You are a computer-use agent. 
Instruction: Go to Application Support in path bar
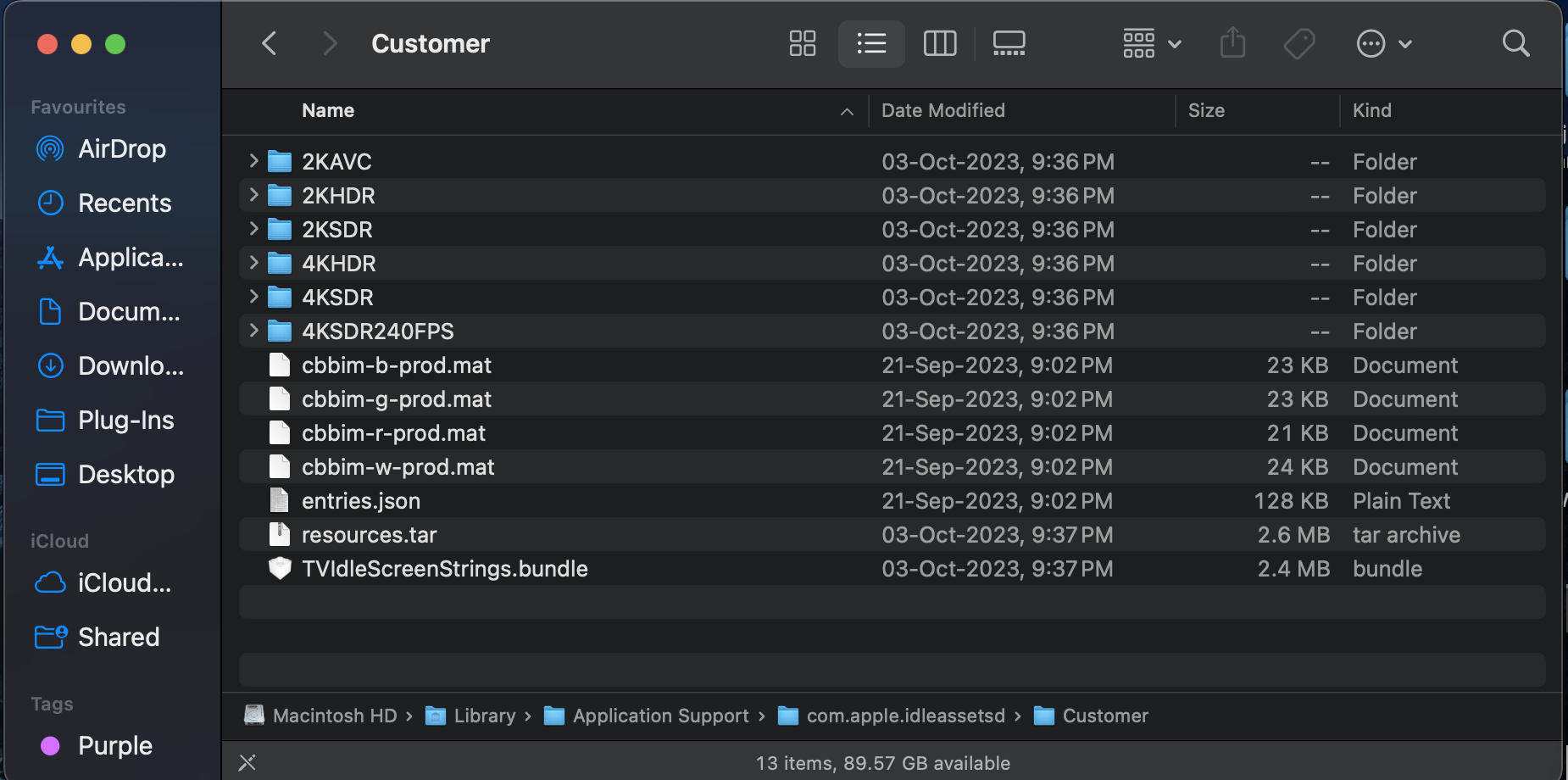[x=660, y=716]
